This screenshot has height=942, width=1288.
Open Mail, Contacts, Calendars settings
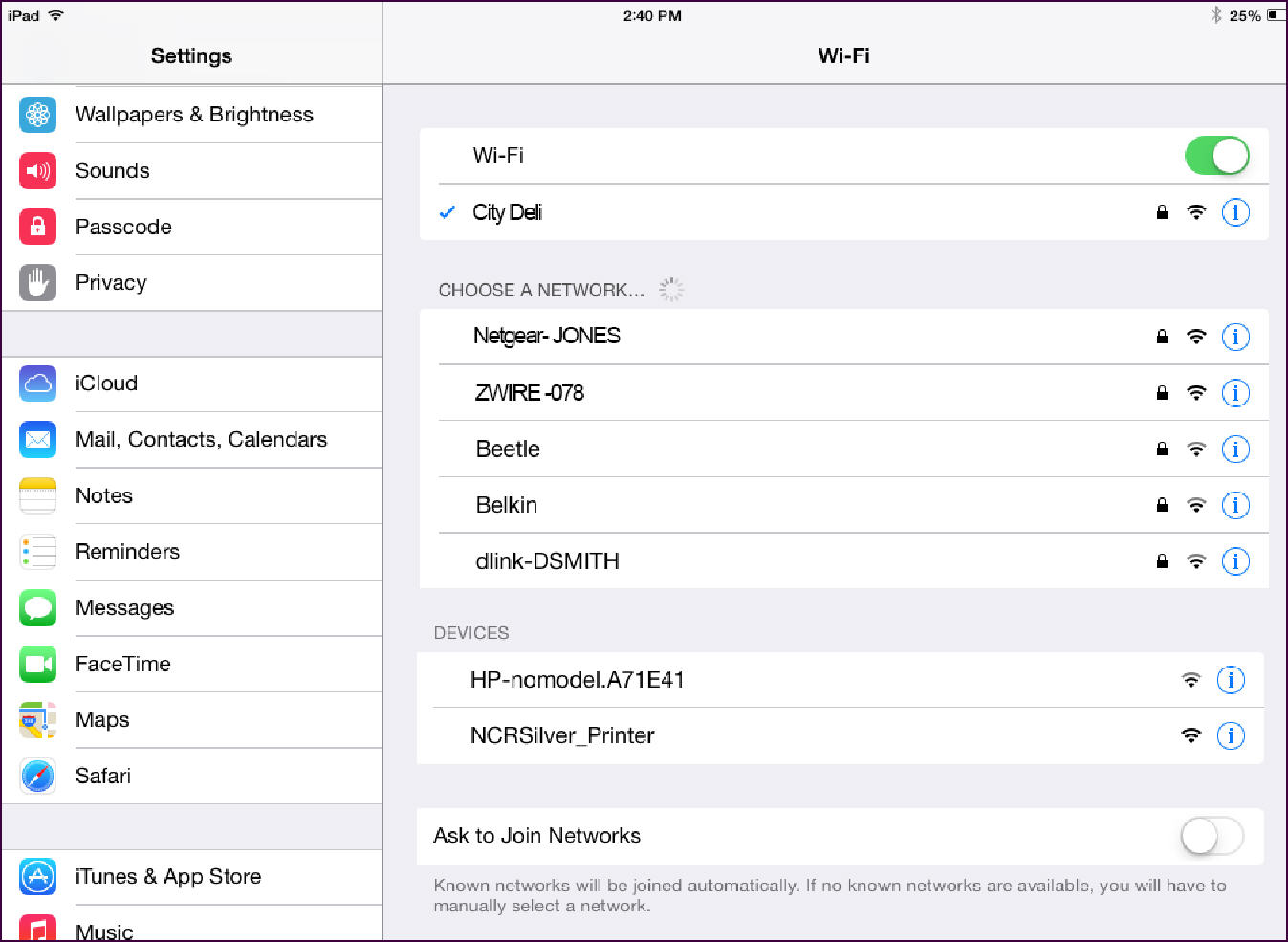tap(192, 440)
